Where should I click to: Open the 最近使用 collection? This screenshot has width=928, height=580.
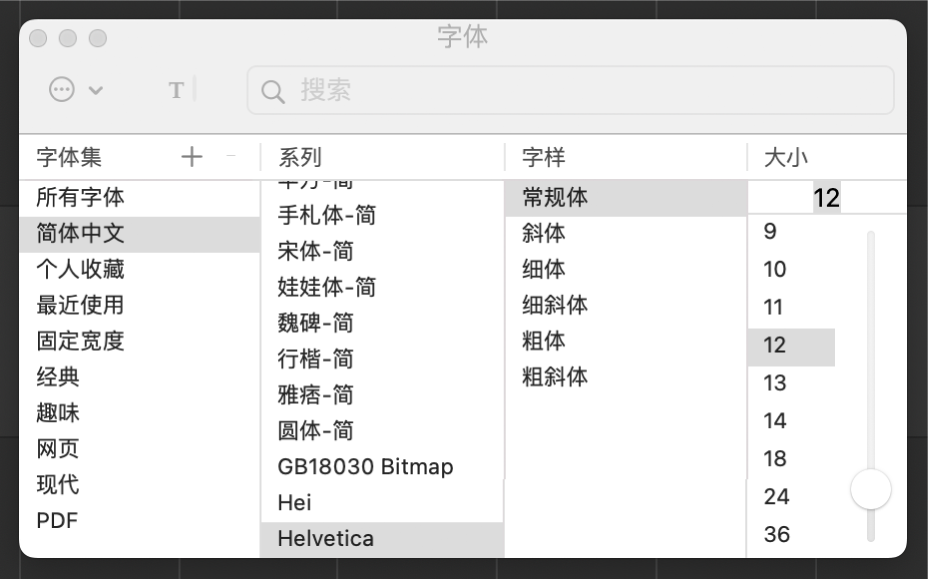click(77, 305)
